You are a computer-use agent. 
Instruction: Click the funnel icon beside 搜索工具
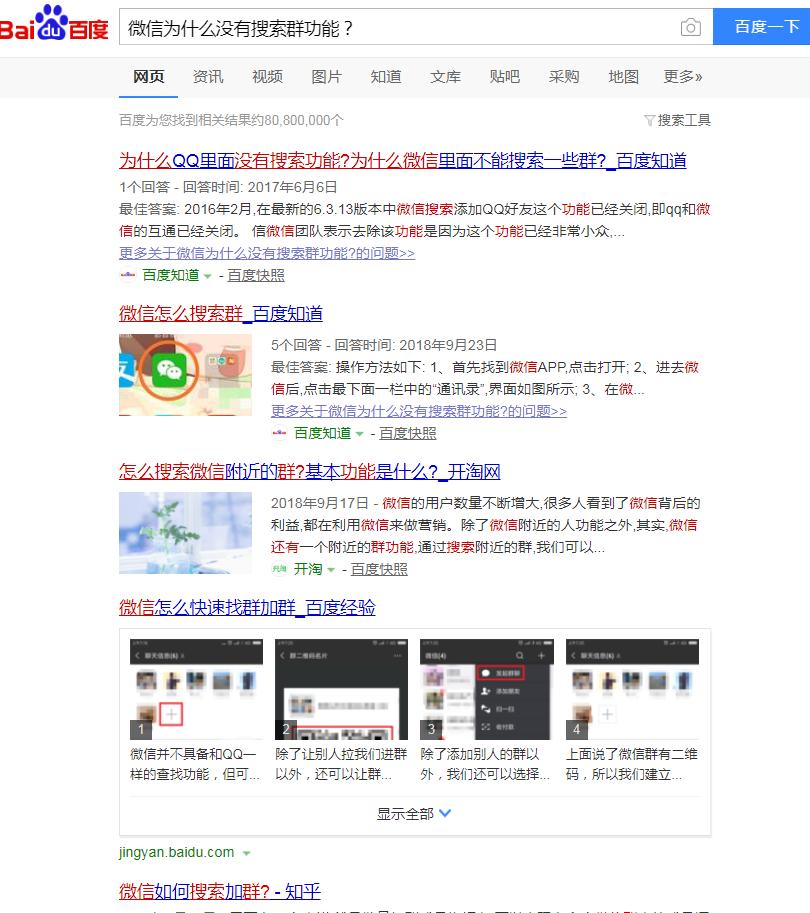tap(651, 119)
